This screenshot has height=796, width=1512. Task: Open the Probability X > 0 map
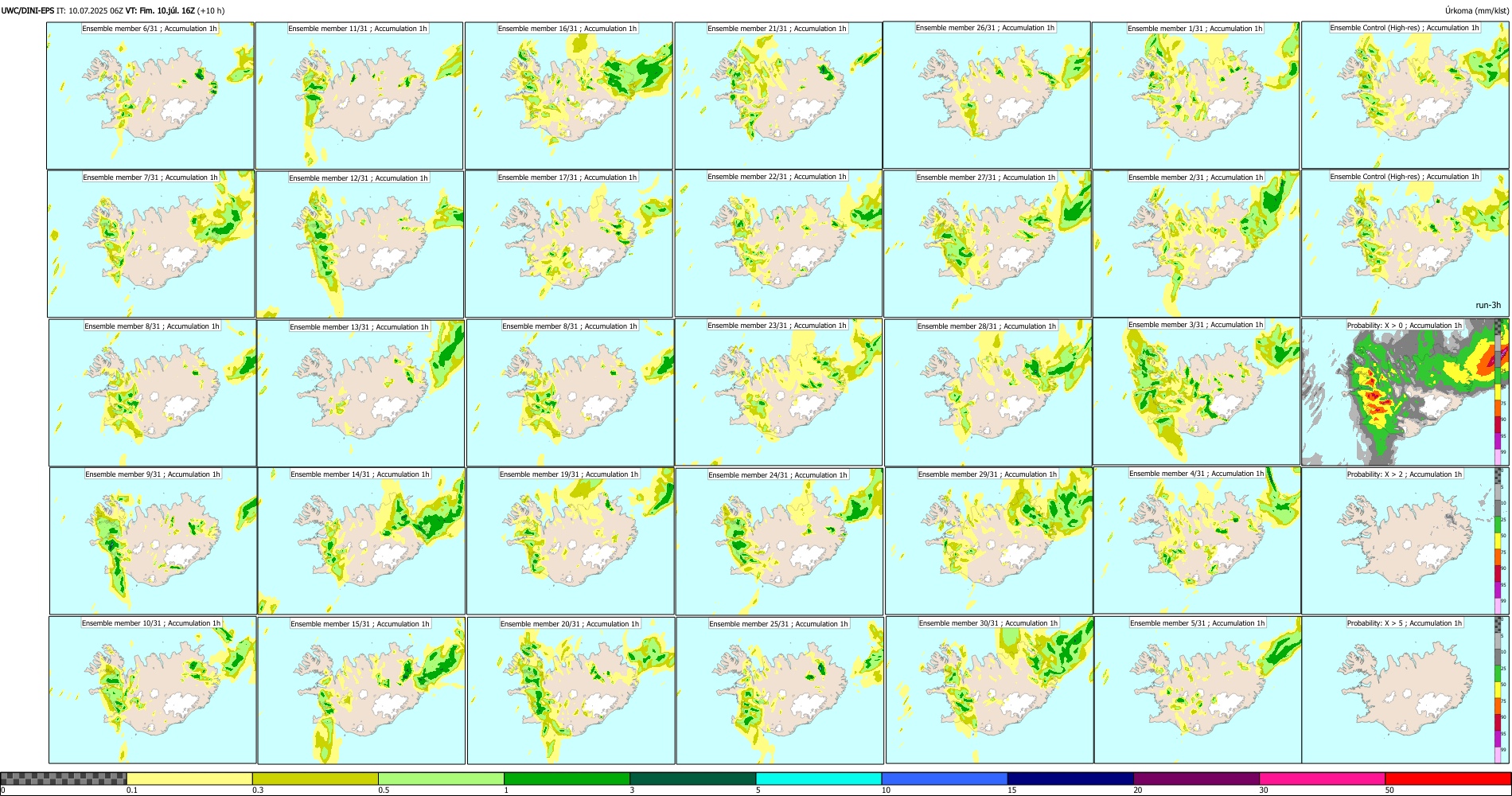coord(1405,392)
